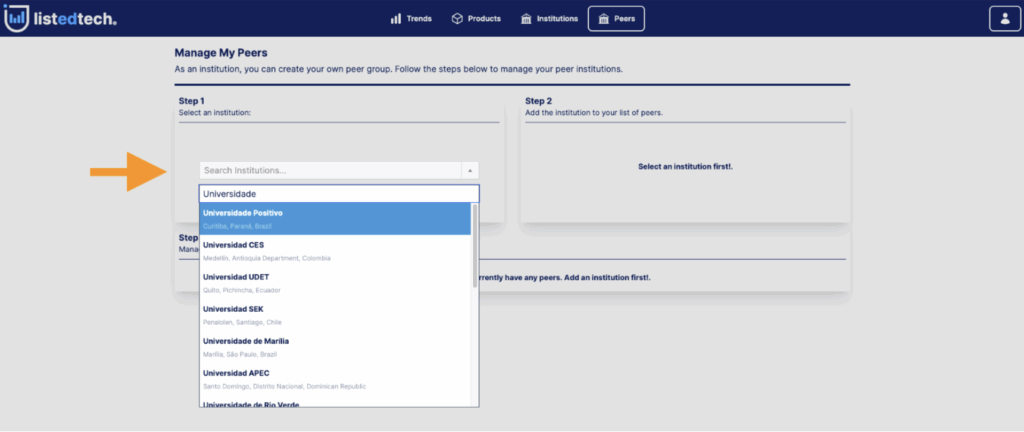This screenshot has height=432, width=1024.
Task: Focus the search field containing Universidade
Action: [339, 194]
